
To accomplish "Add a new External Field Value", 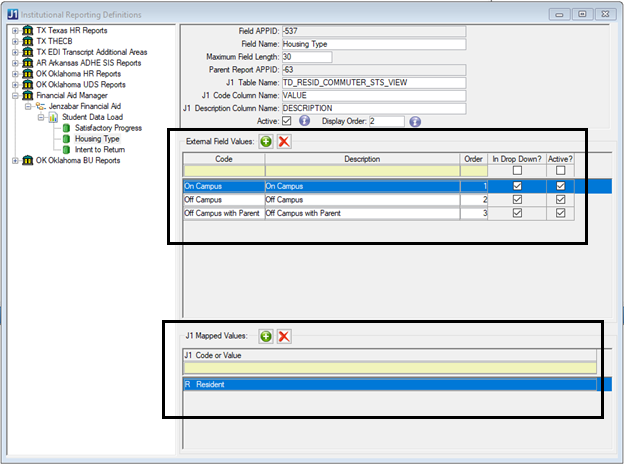I will (x=267, y=142).
